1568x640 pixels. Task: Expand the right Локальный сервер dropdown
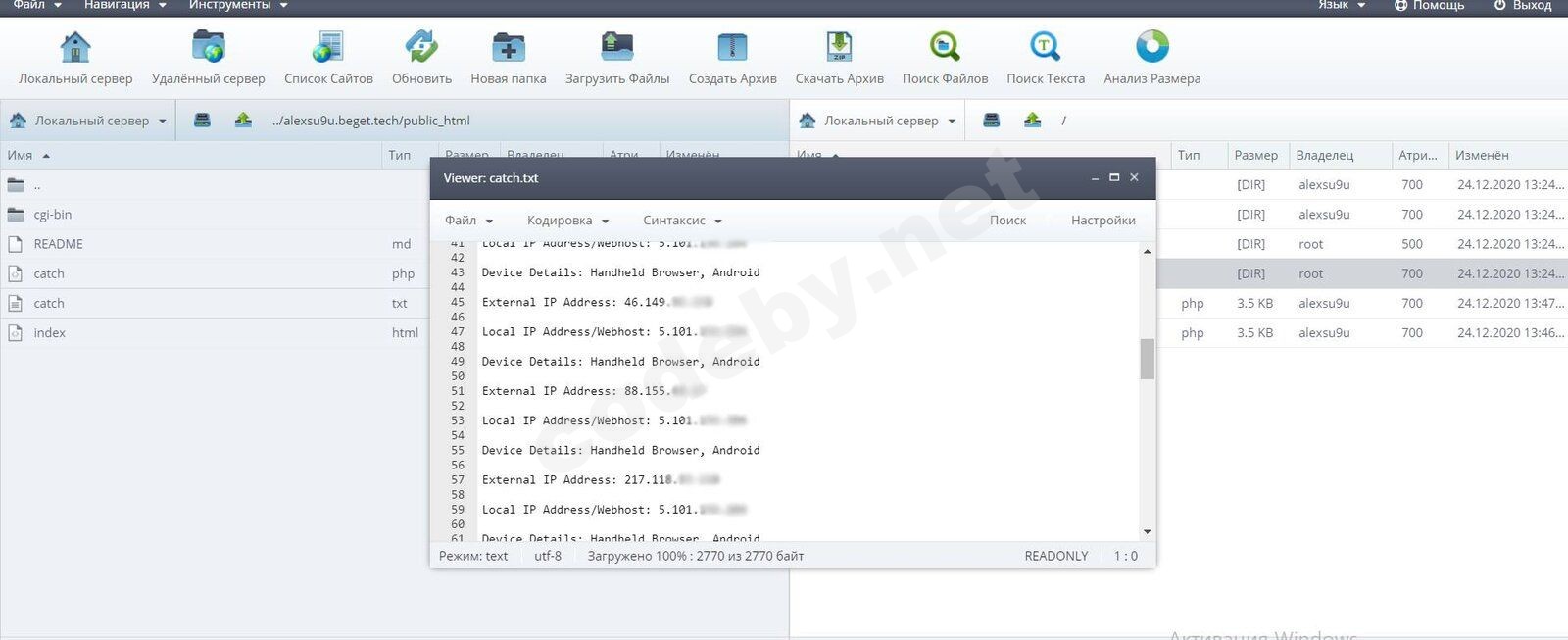(952, 122)
